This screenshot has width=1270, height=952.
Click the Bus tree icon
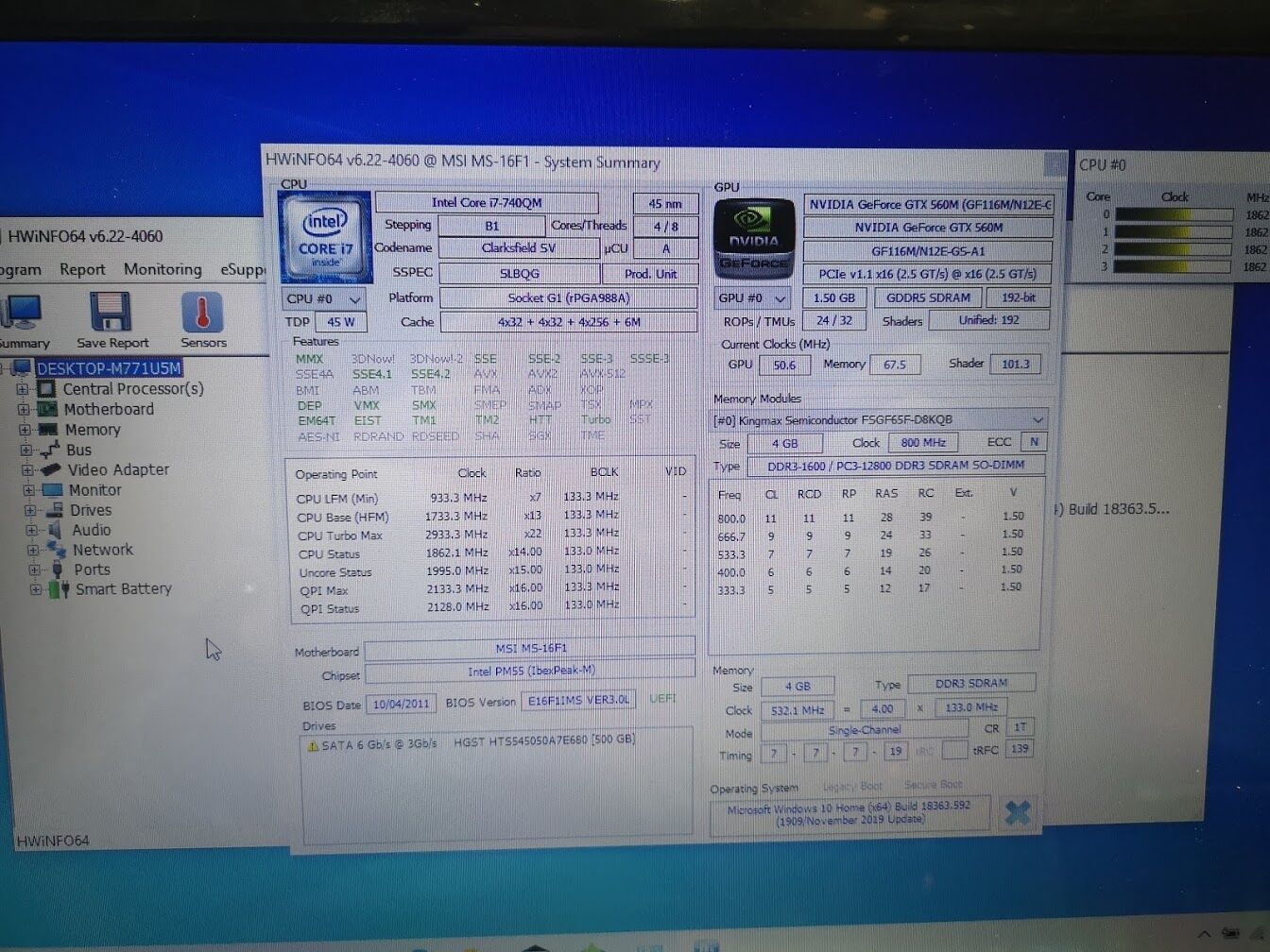(51, 450)
